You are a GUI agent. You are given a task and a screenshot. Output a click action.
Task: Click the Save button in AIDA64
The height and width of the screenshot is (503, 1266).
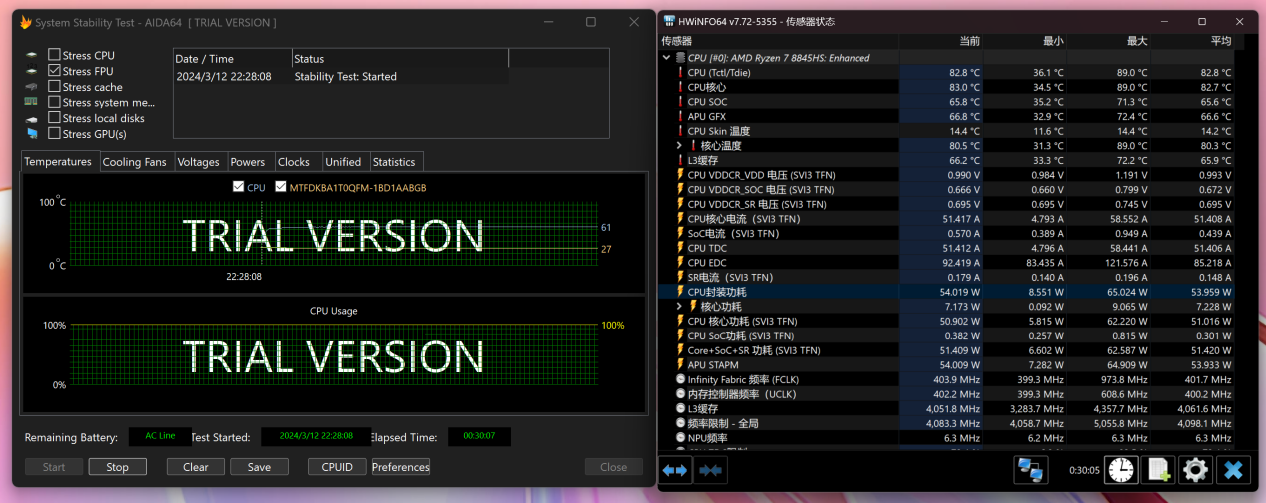259,467
